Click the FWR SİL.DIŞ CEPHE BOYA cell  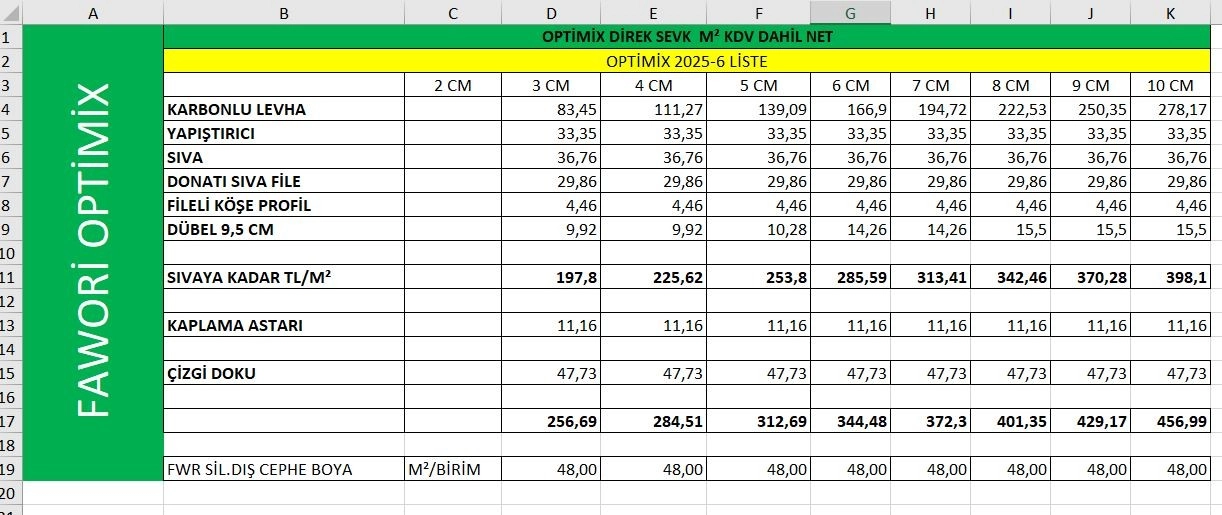tap(284, 468)
